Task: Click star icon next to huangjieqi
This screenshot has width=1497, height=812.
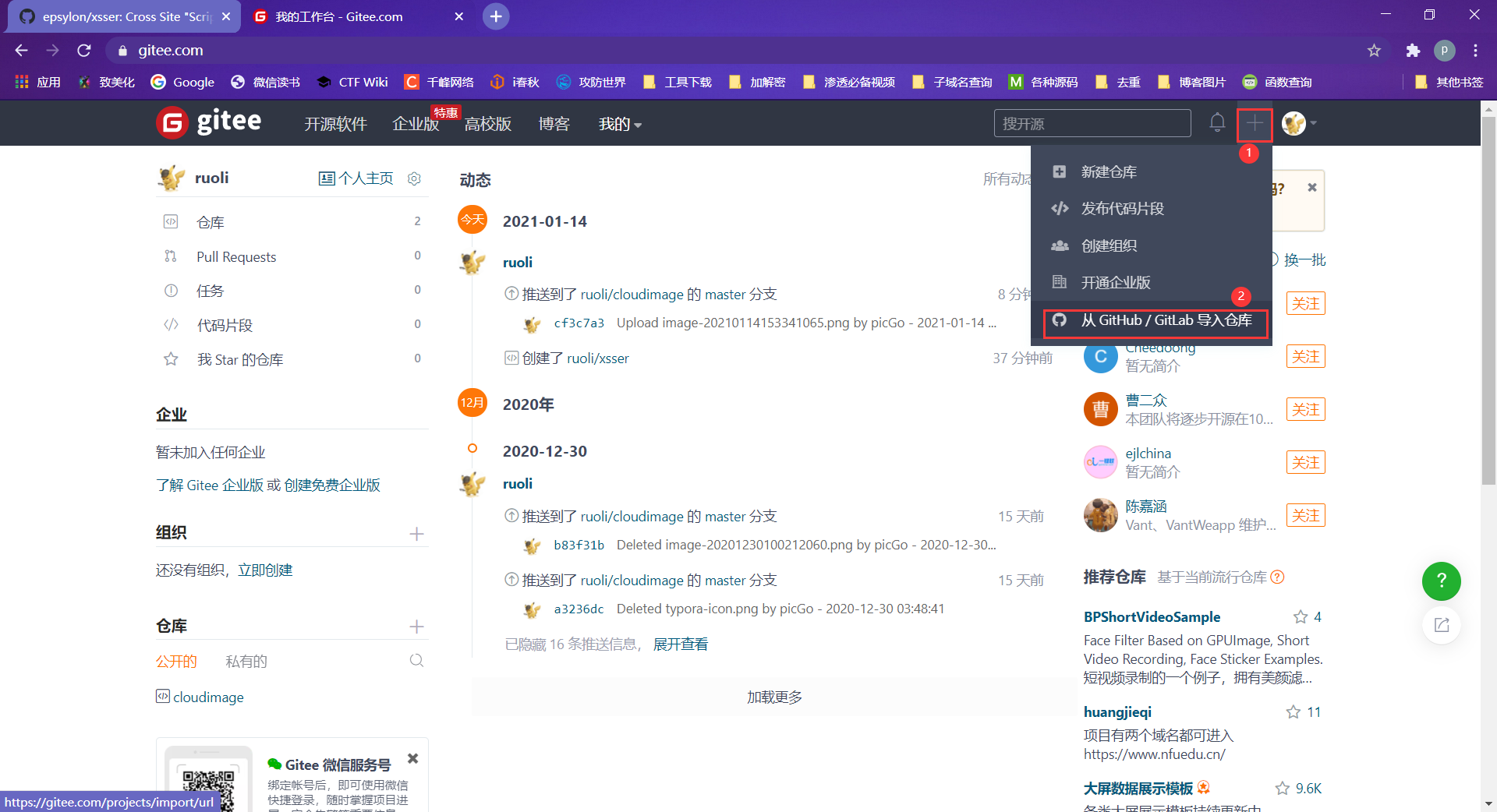Action: click(1294, 712)
